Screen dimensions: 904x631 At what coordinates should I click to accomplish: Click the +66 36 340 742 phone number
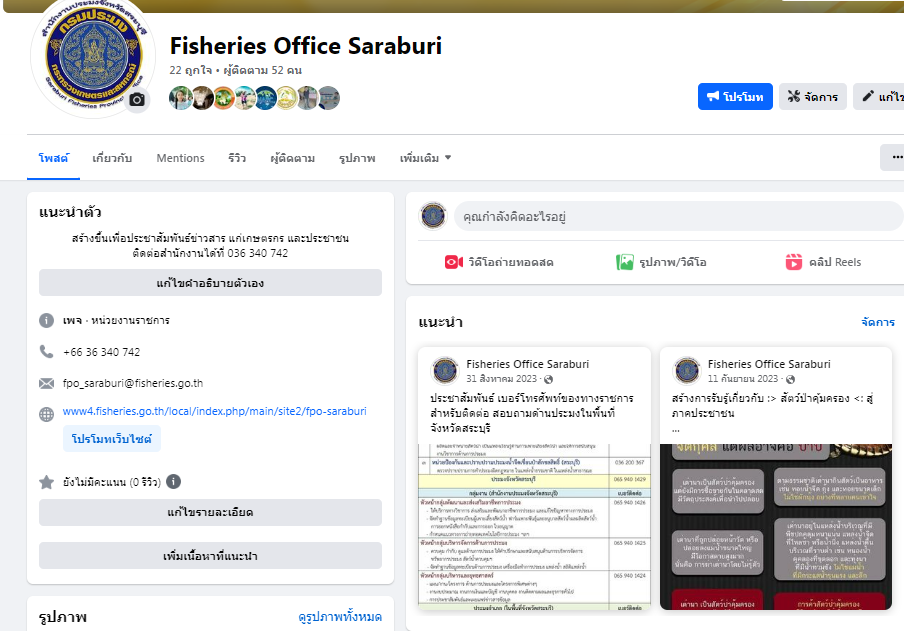tap(101, 352)
